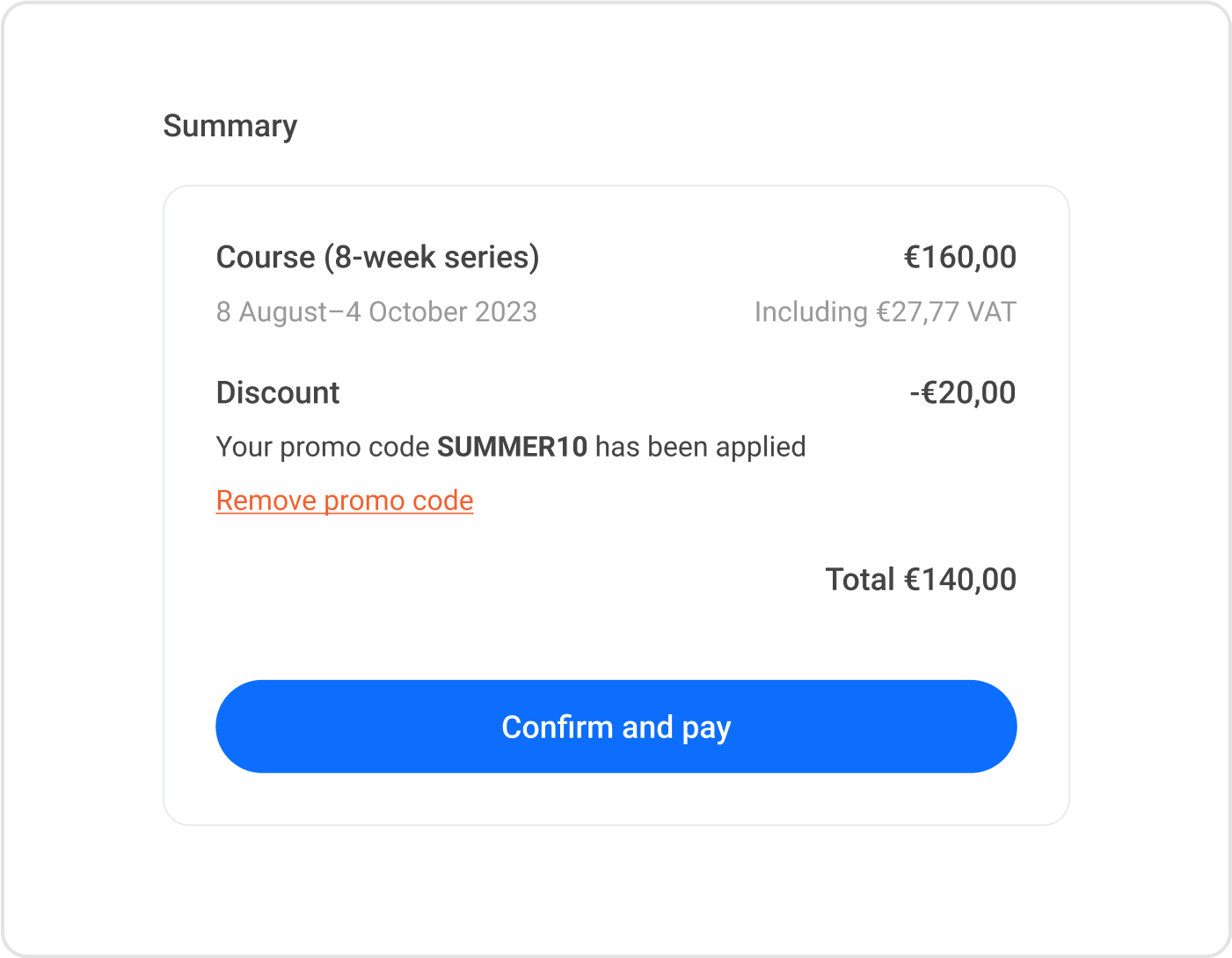Click the 8 August–4 October 2023 date range
Viewport: 1232px width, 958px height.
tap(376, 311)
